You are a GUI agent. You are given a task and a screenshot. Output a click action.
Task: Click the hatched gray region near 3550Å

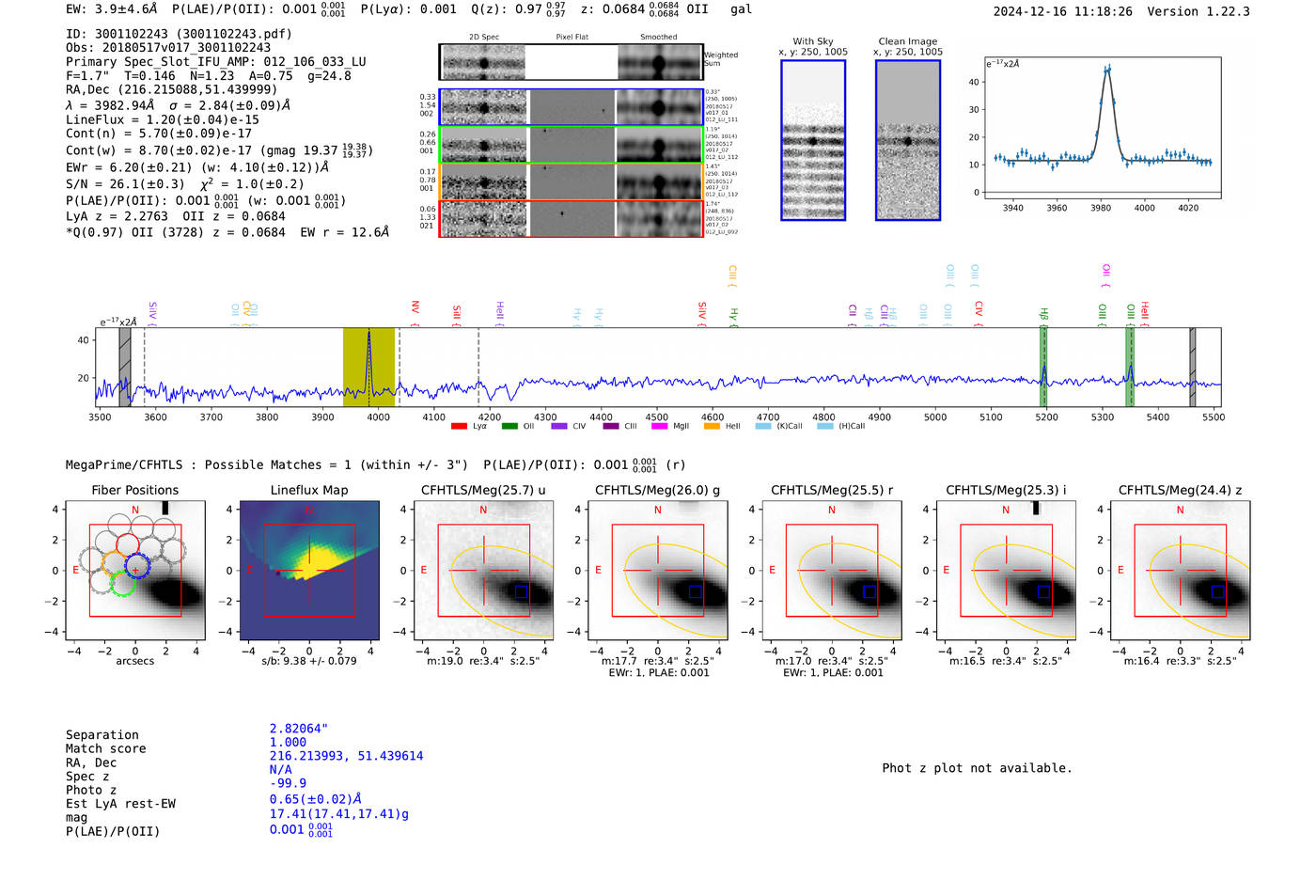125,368
